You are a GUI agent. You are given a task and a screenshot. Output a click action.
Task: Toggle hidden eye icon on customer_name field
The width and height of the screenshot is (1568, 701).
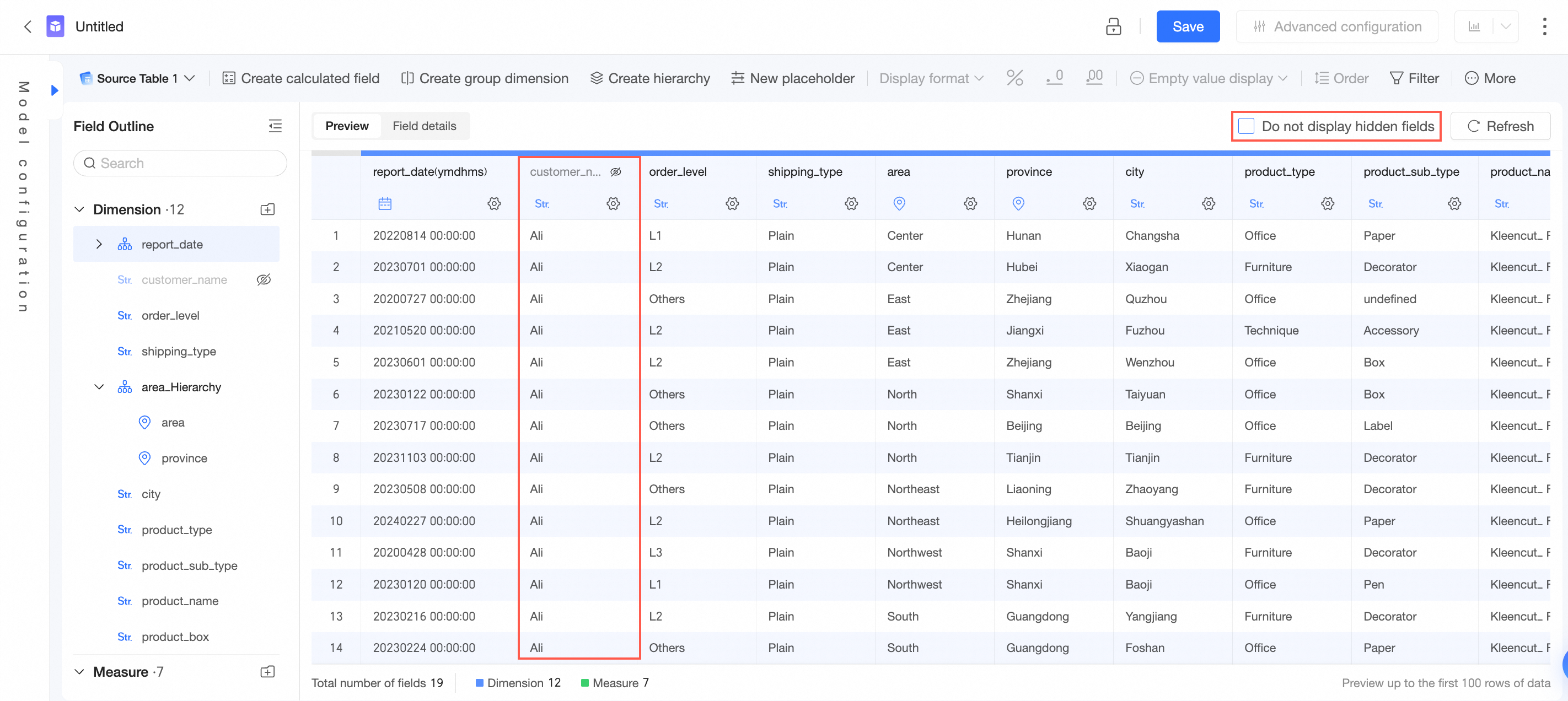click(x=264, y=280)
